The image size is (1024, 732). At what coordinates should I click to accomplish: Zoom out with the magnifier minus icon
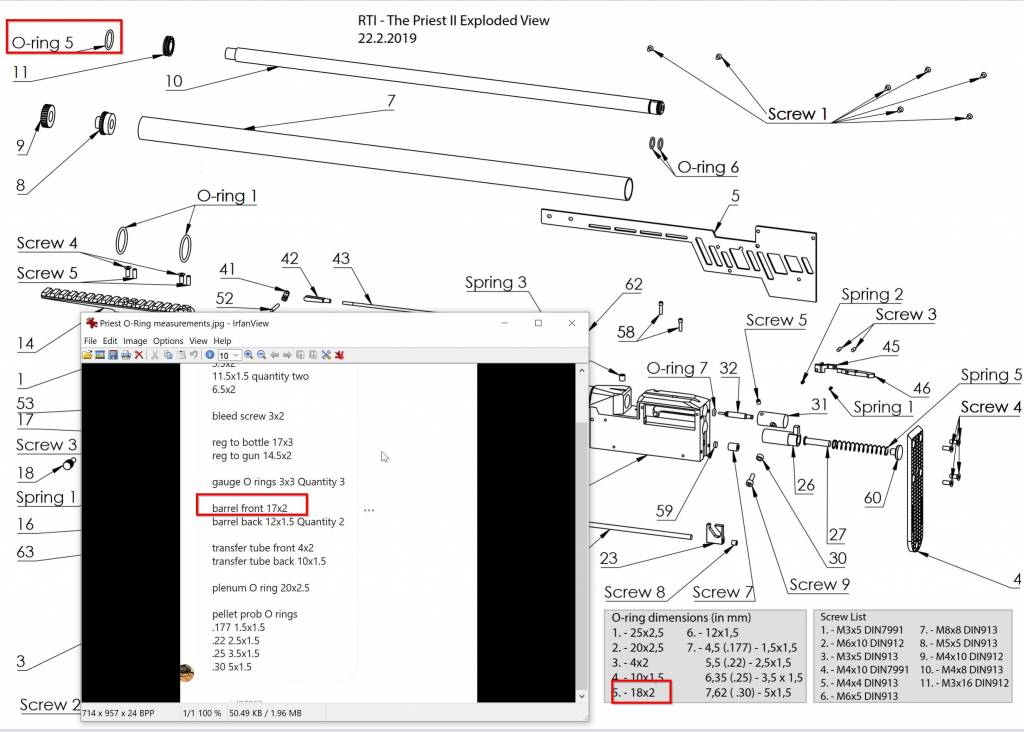click(x=262, y=355)
